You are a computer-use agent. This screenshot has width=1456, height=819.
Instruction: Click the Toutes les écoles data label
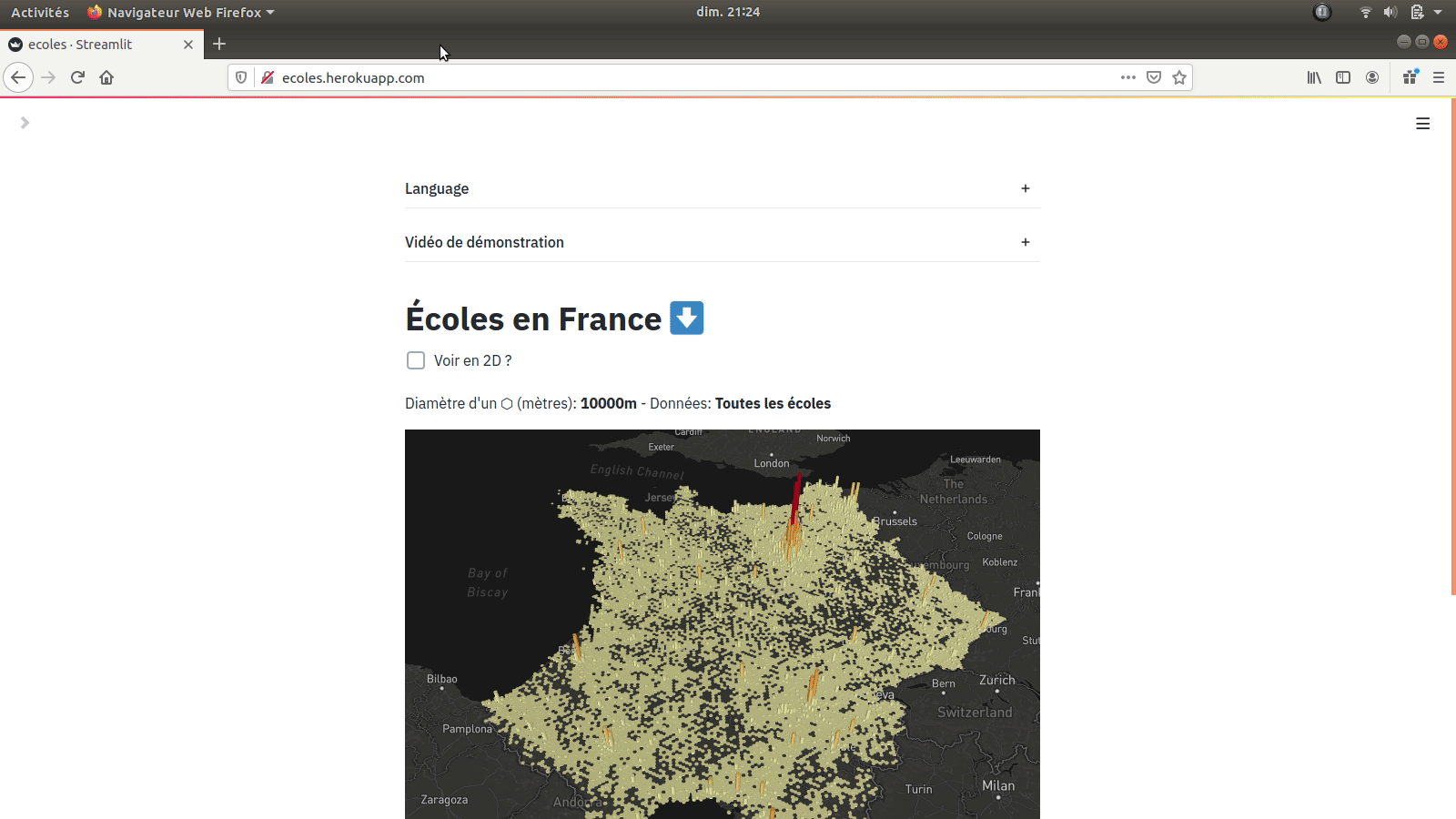pos(773,403)
